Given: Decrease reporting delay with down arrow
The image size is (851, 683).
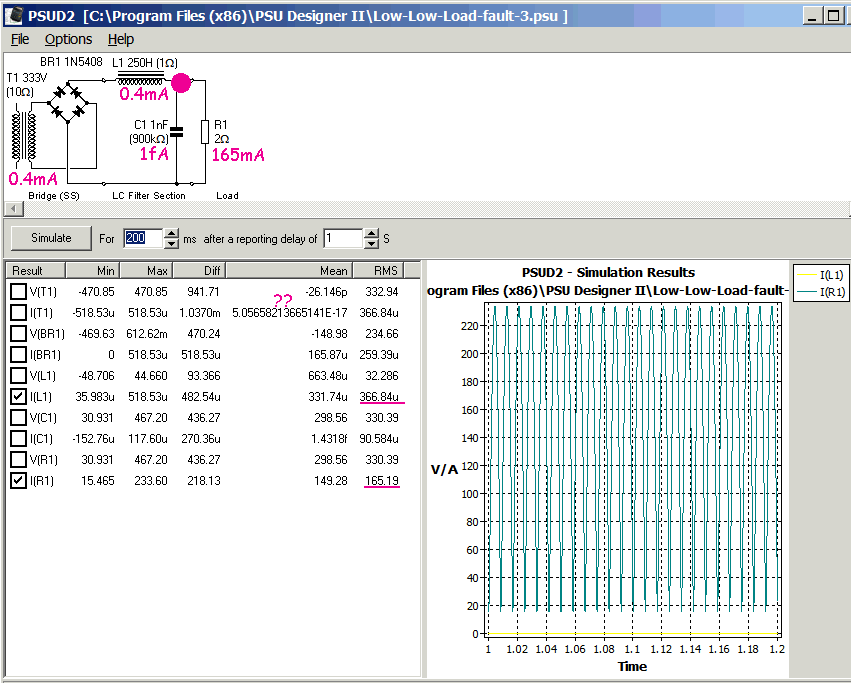Looking at the screenshot, I should pos(371,244).
